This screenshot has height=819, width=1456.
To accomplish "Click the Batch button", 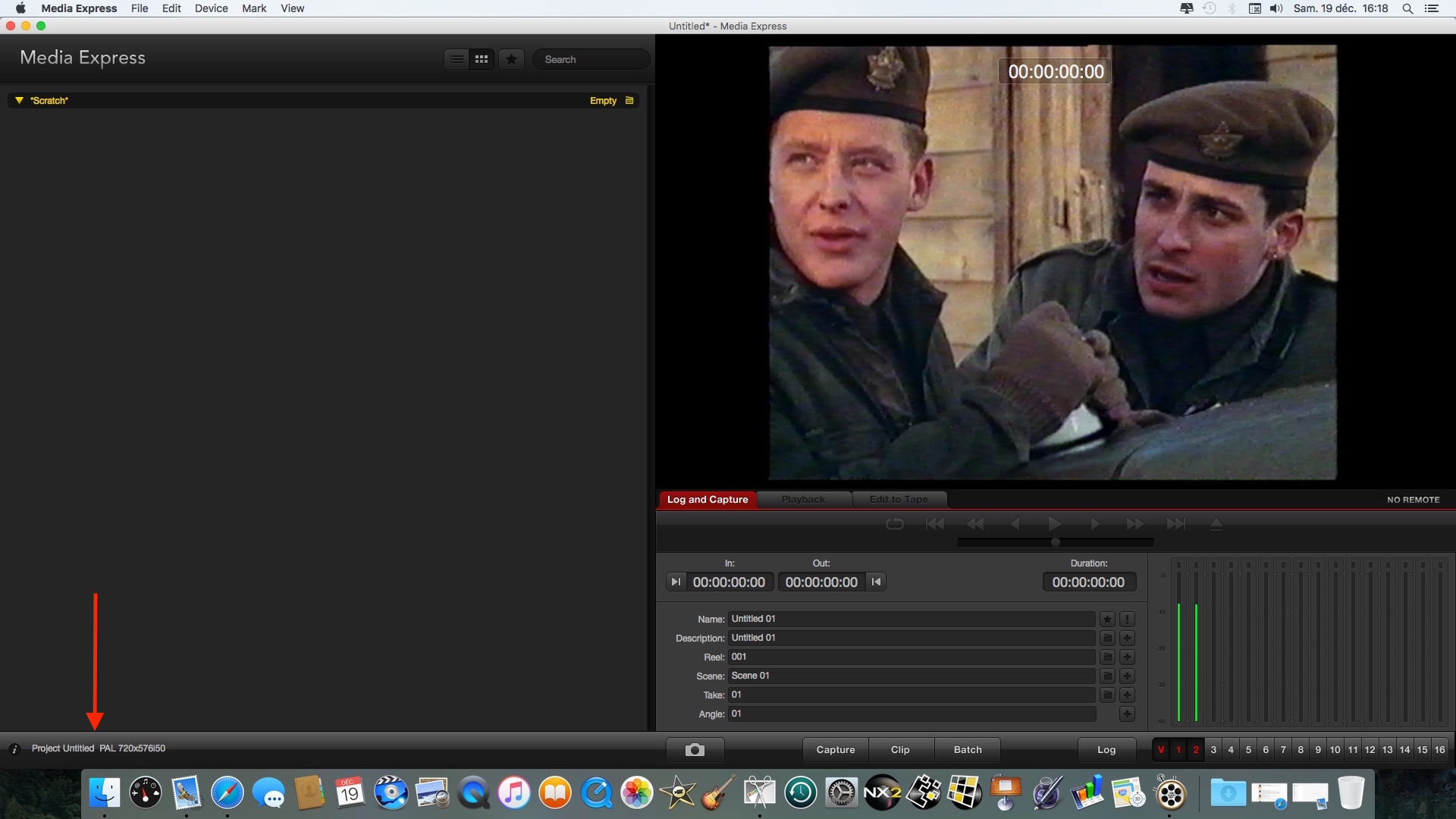I will tap(968, 749).
